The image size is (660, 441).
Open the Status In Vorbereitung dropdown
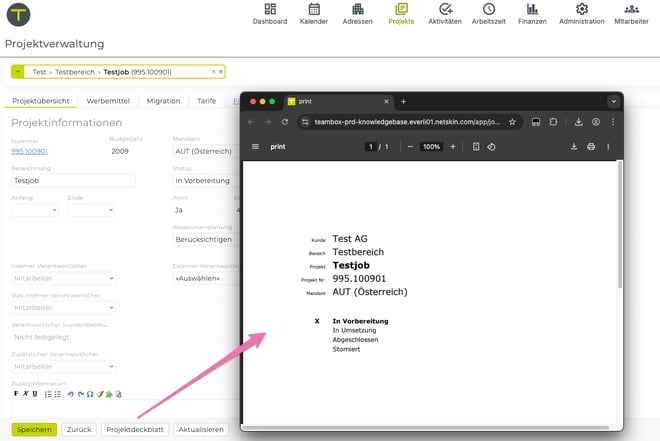click(x=206, y=181)
